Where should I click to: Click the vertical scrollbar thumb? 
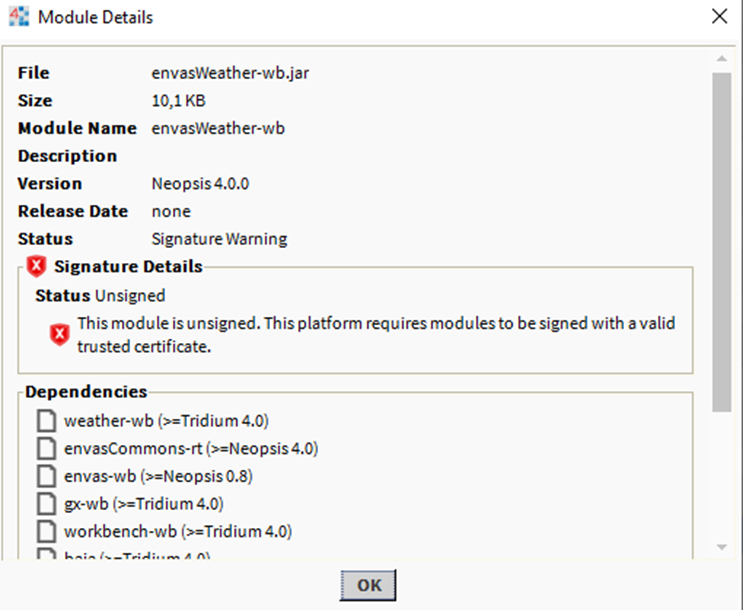[x=722, y=242]
